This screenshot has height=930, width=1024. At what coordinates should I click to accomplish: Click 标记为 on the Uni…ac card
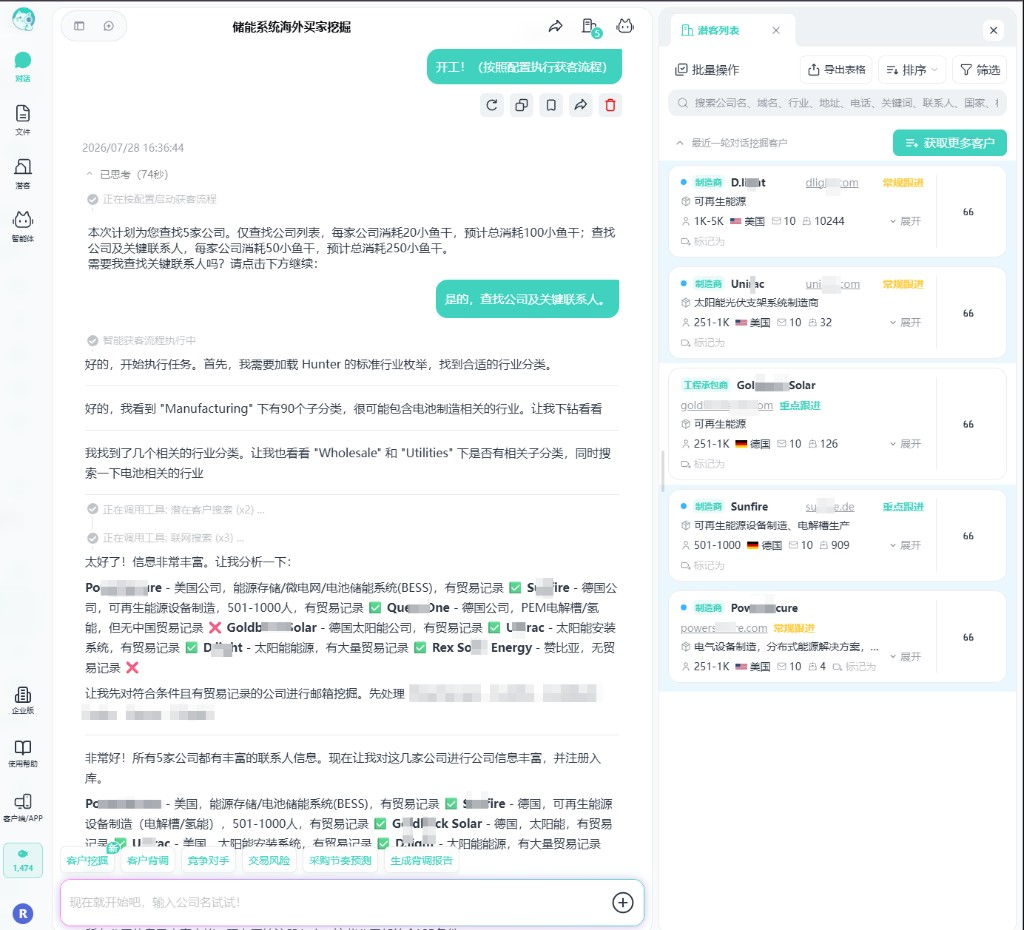click(703, 343)
